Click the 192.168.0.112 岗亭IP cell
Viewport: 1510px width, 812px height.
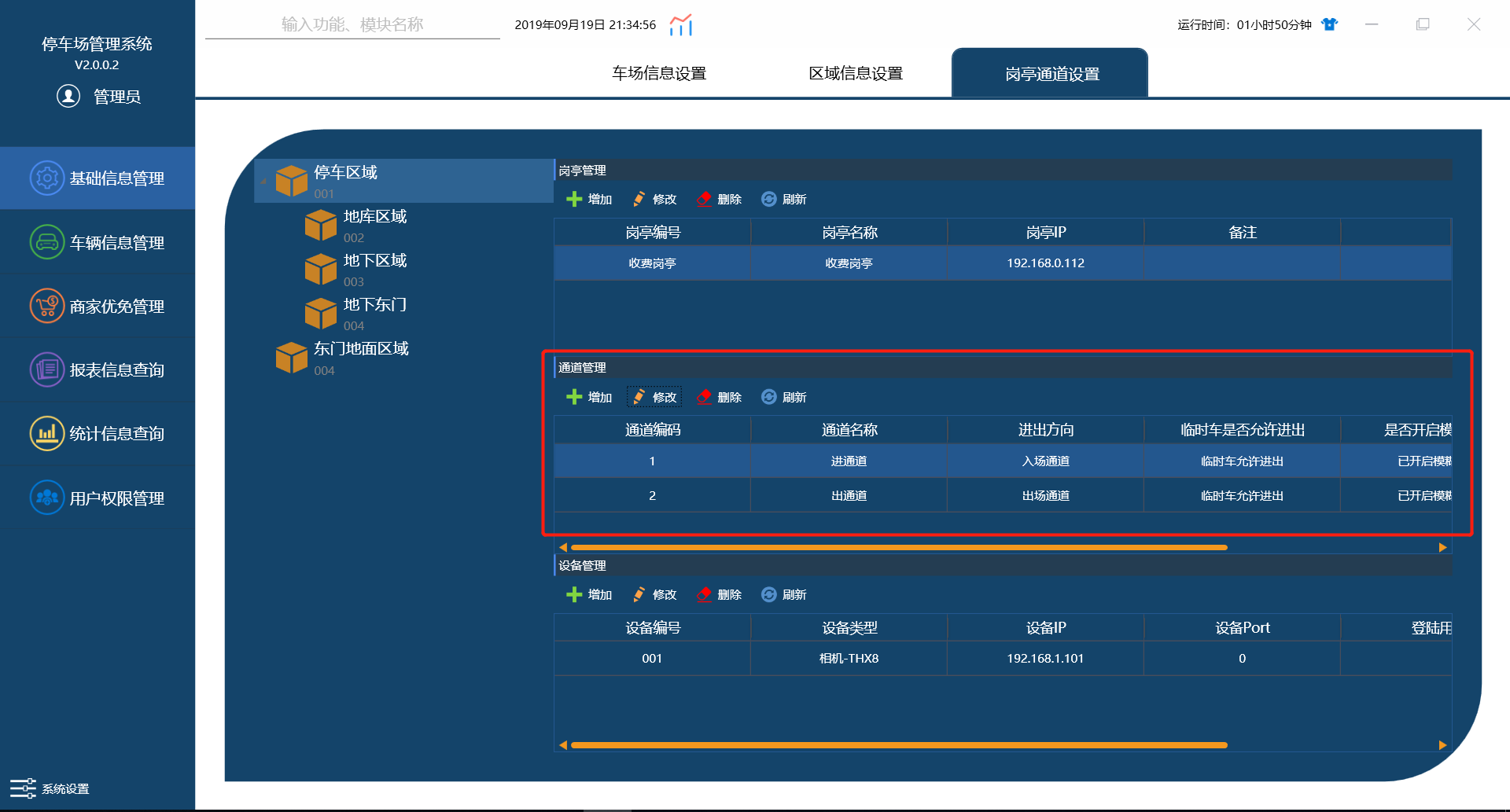[1046, 263]
